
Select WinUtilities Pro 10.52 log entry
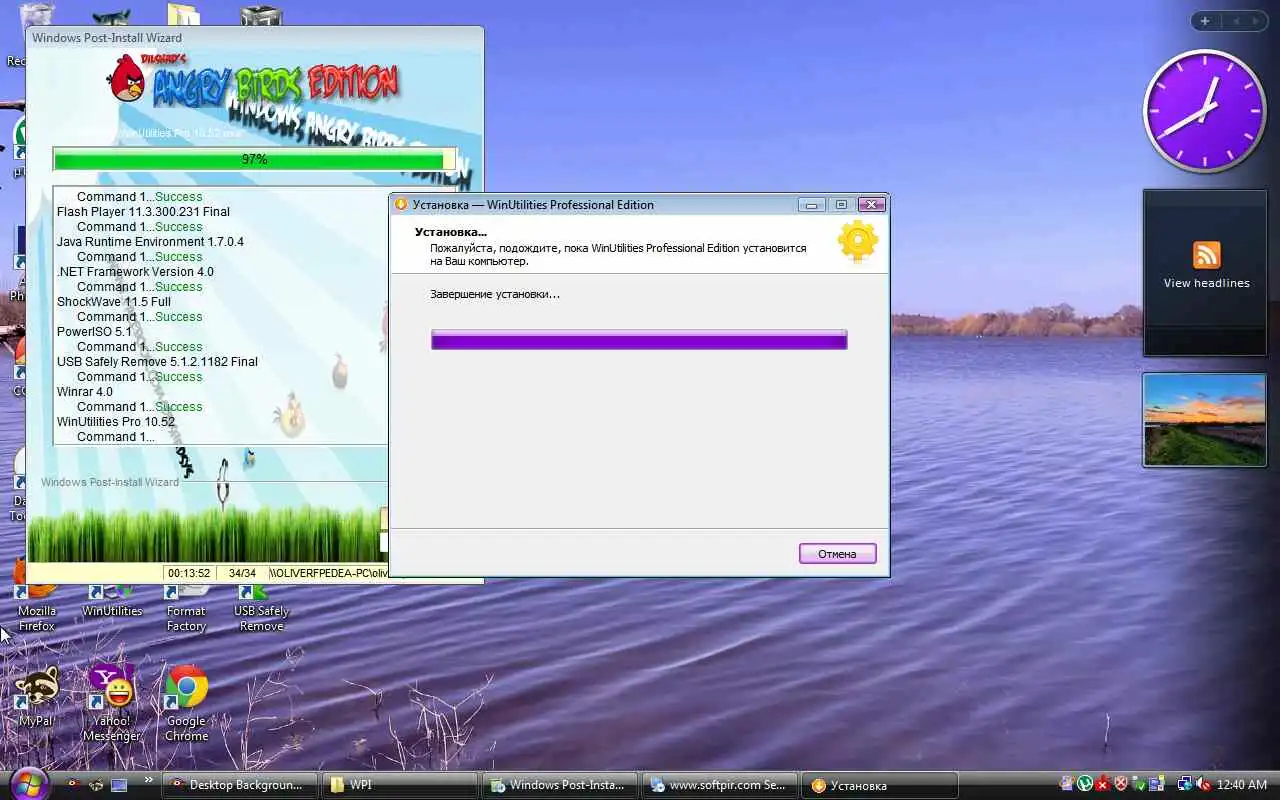tap(116, 422)
